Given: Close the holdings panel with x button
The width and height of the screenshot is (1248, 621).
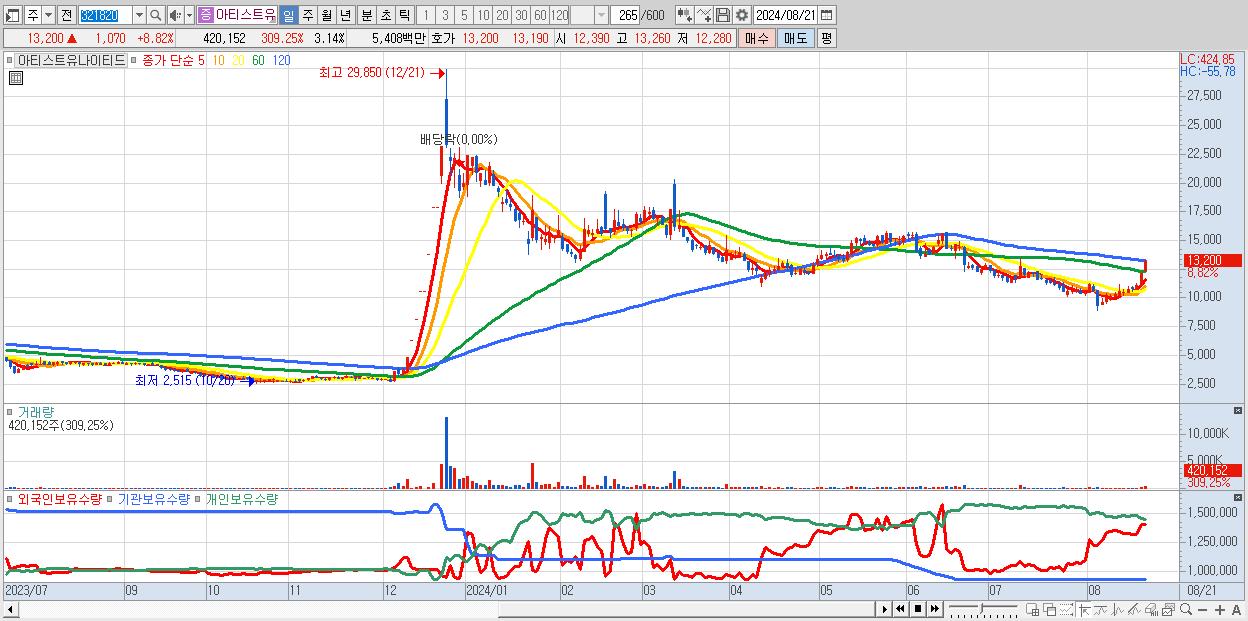Looking at the screenshot, I should point(1239,497).
